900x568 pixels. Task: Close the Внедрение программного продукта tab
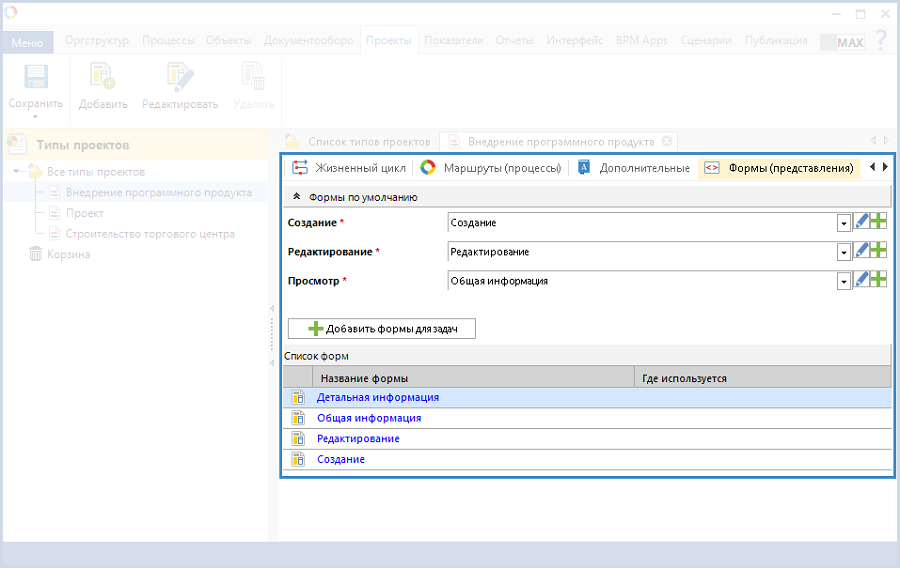667,141
